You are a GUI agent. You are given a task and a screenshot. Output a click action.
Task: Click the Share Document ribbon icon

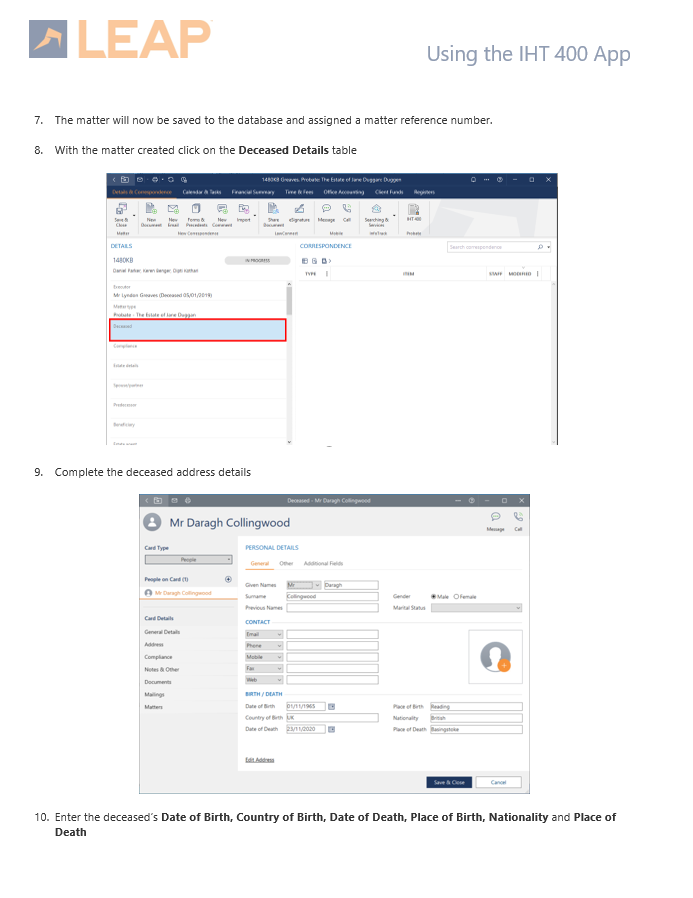point(273,210)
